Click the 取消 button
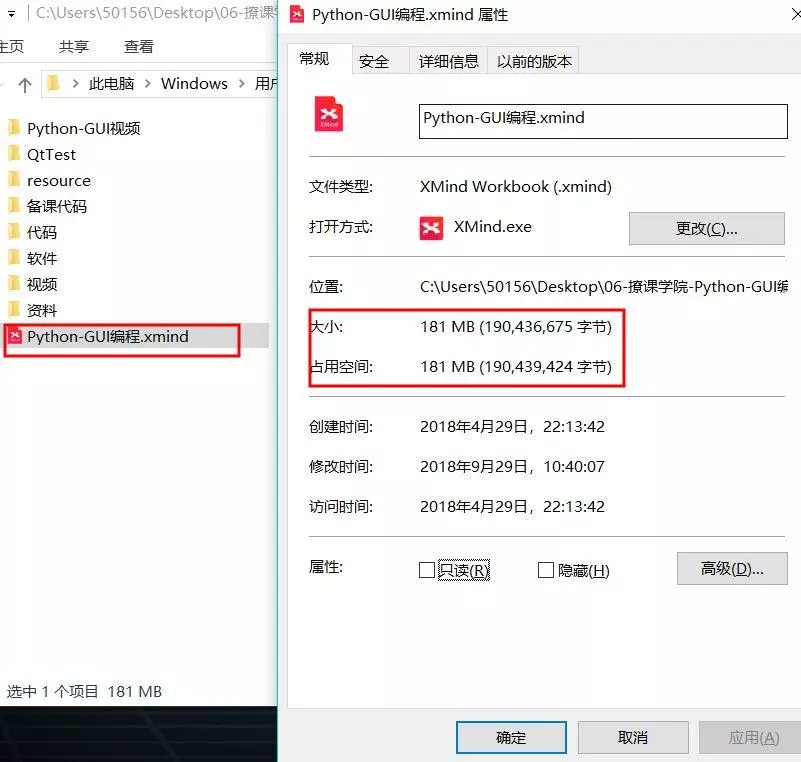The width and height of the screenshot is (801, 762). [x=633, y=737]
